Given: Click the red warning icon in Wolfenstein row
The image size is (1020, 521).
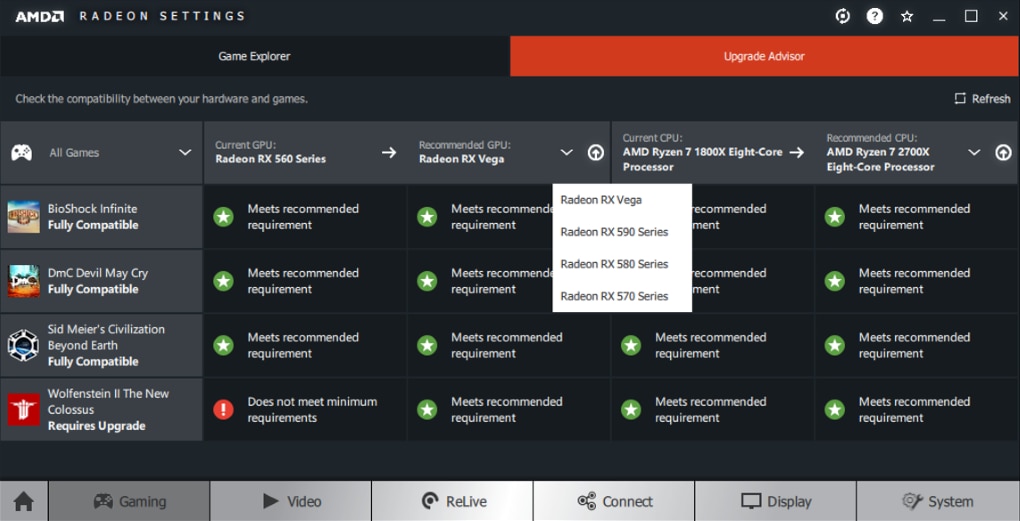Looking at the screenshot, I should [x=223, y=410].
